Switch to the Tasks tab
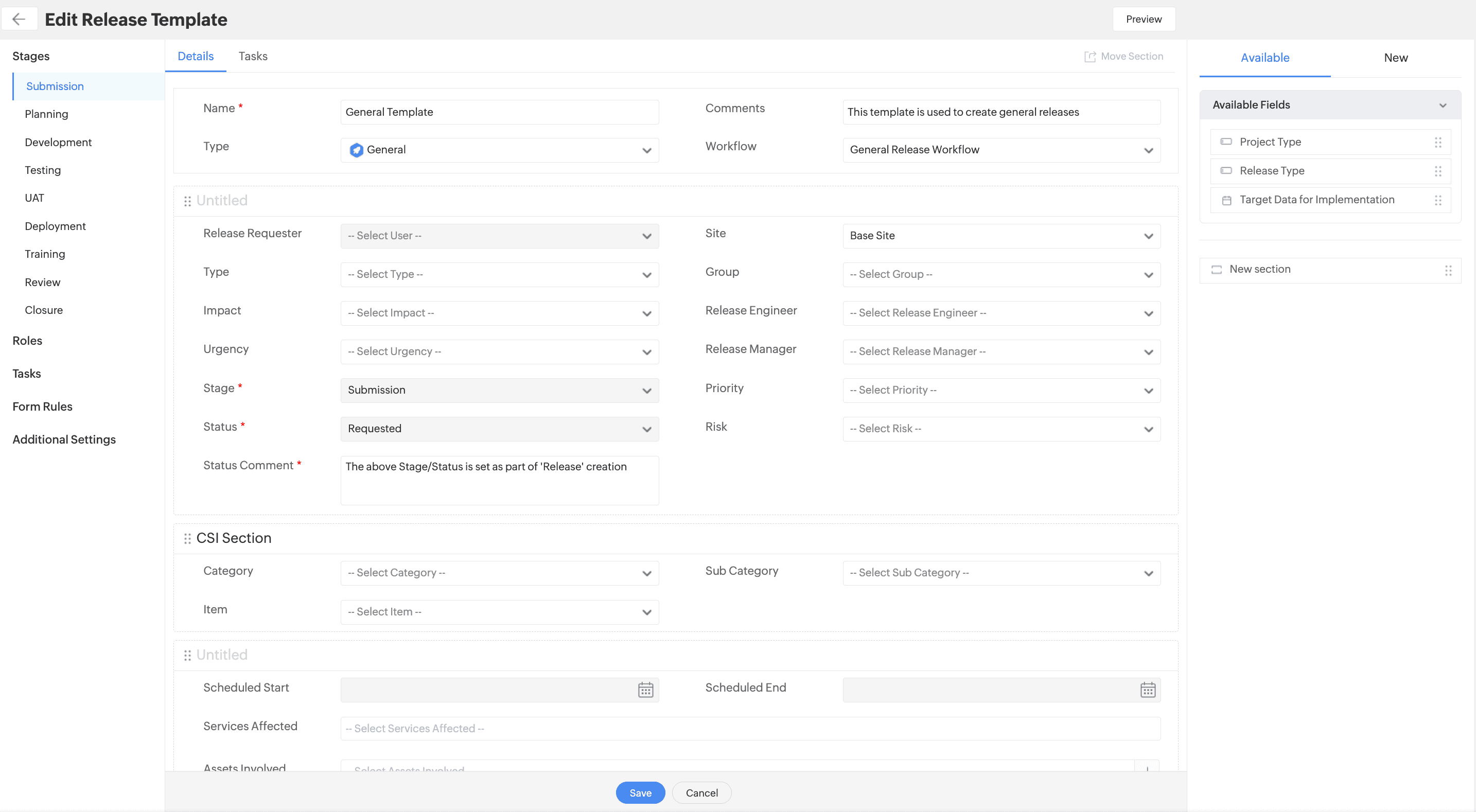This screenshot has height=812, width=1476. (253, 56)
